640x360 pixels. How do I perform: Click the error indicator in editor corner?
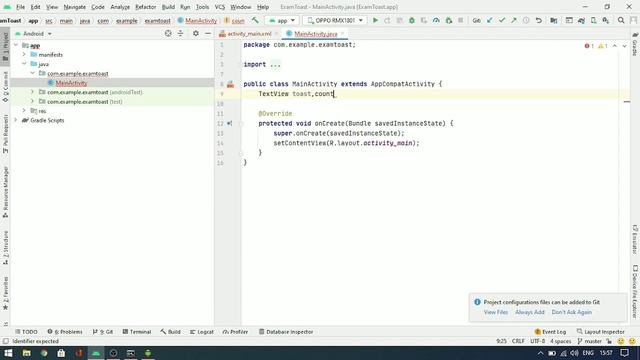[x=589, y=46]
